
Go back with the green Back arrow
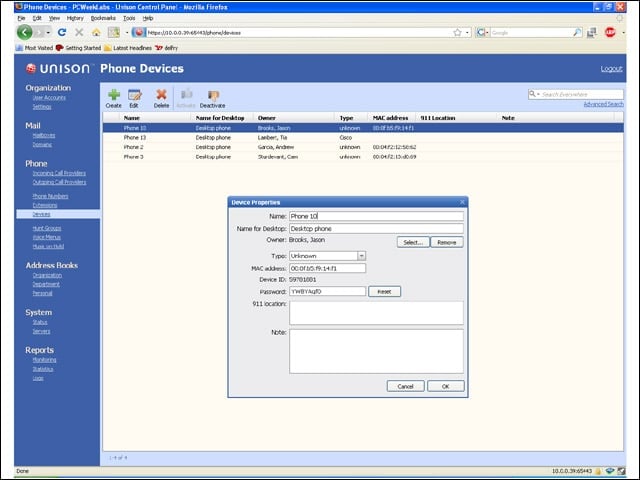point(24,32)
